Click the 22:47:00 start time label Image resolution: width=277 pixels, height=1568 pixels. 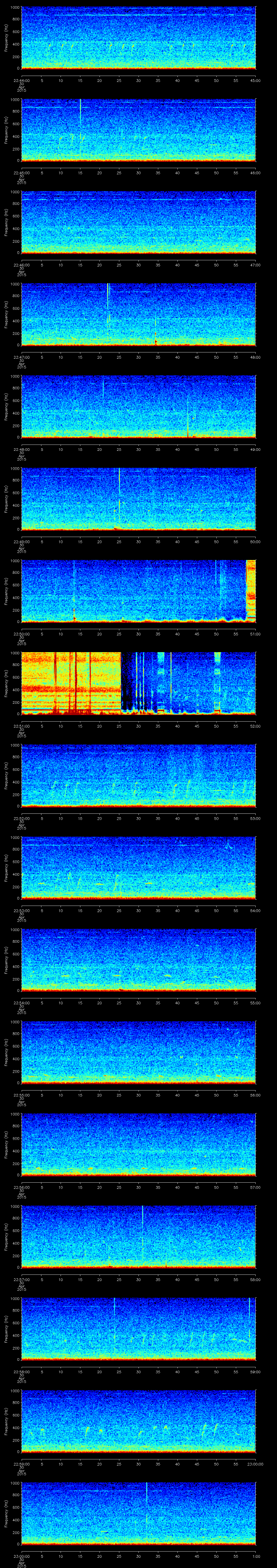tap(21, 357)
